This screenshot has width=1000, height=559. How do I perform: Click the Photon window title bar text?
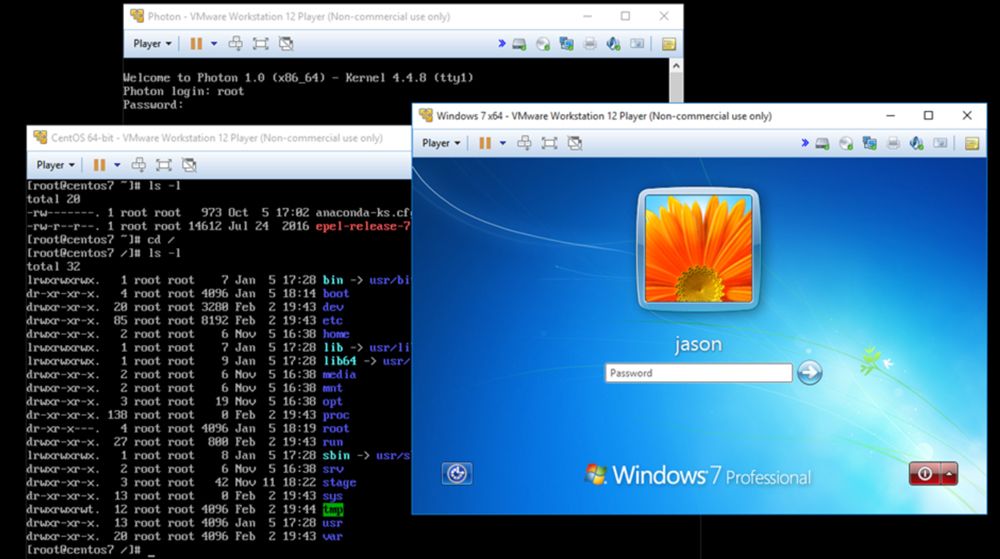click(x=298, y=17)
